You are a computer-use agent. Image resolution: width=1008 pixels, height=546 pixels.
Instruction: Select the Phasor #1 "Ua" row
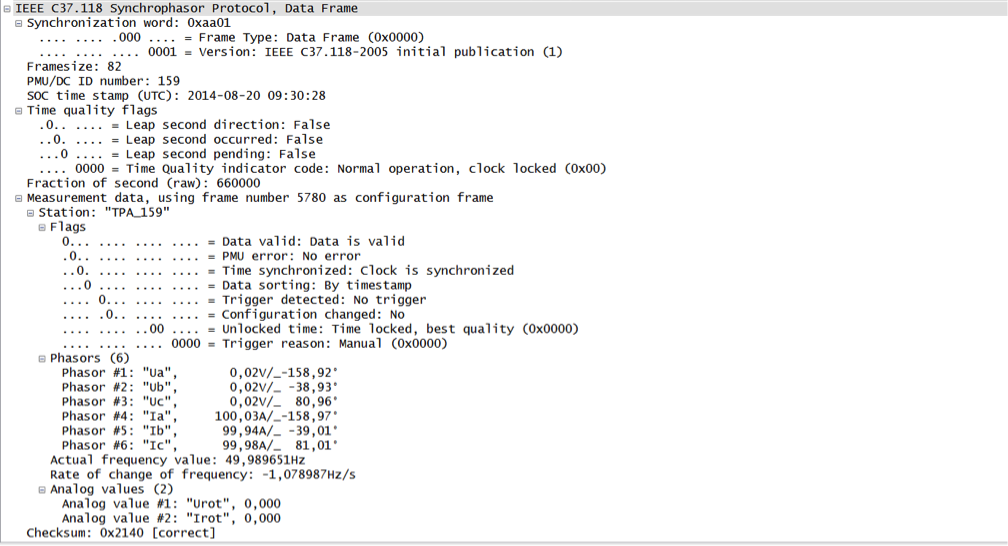coord(199,372)
